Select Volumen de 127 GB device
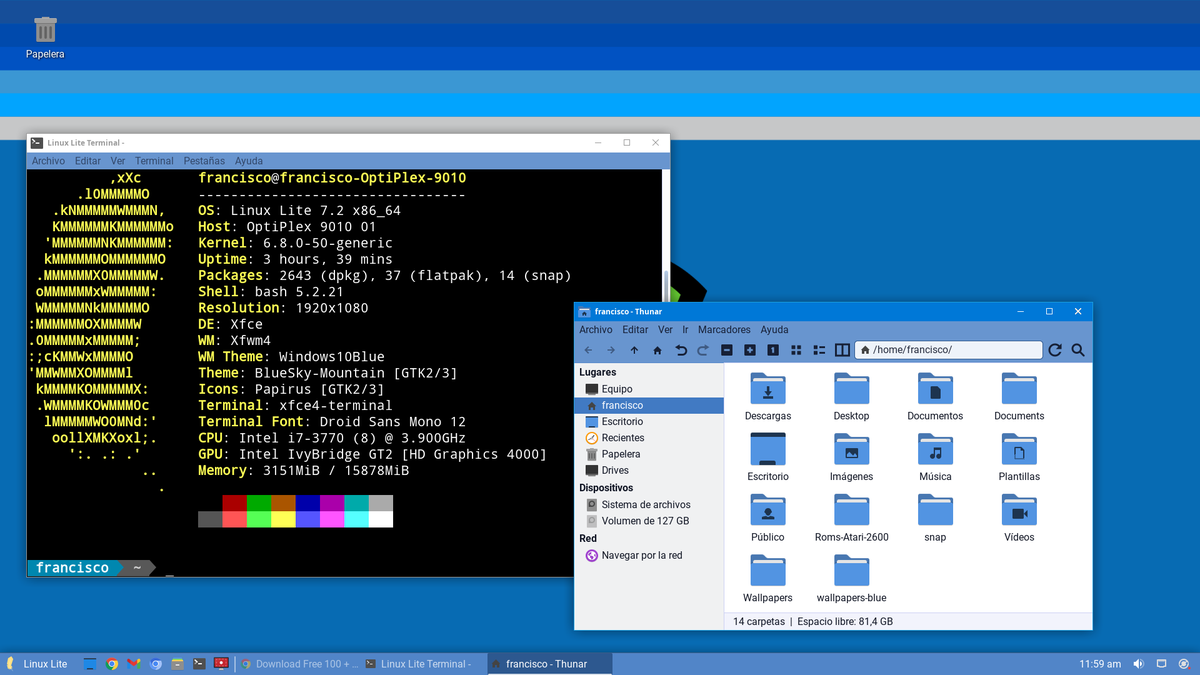Screen dimensions: 1200x675 point(649,520)
